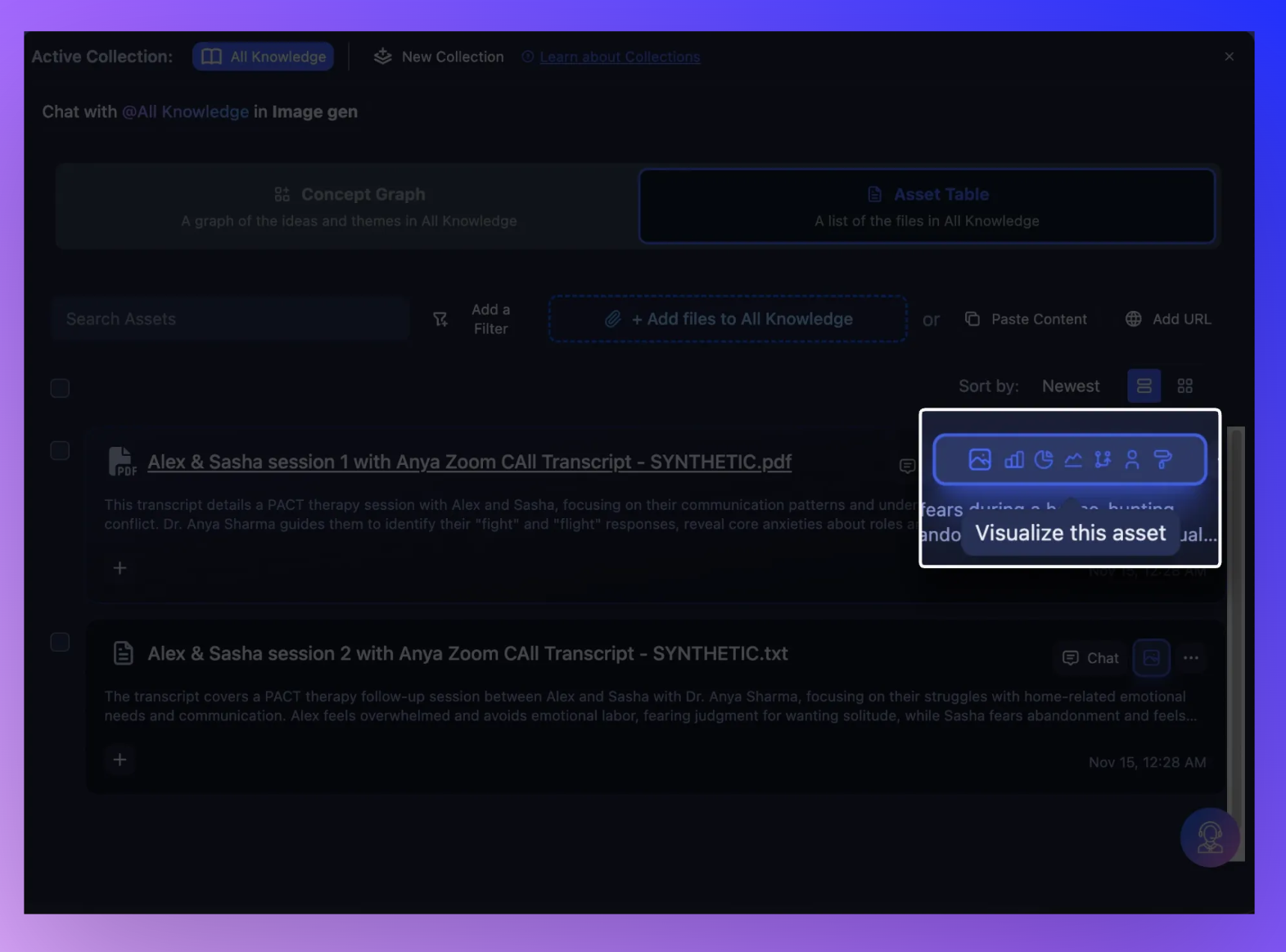Choose the pie chart visualization icon
The image size is (1286, 952).
1043,459
